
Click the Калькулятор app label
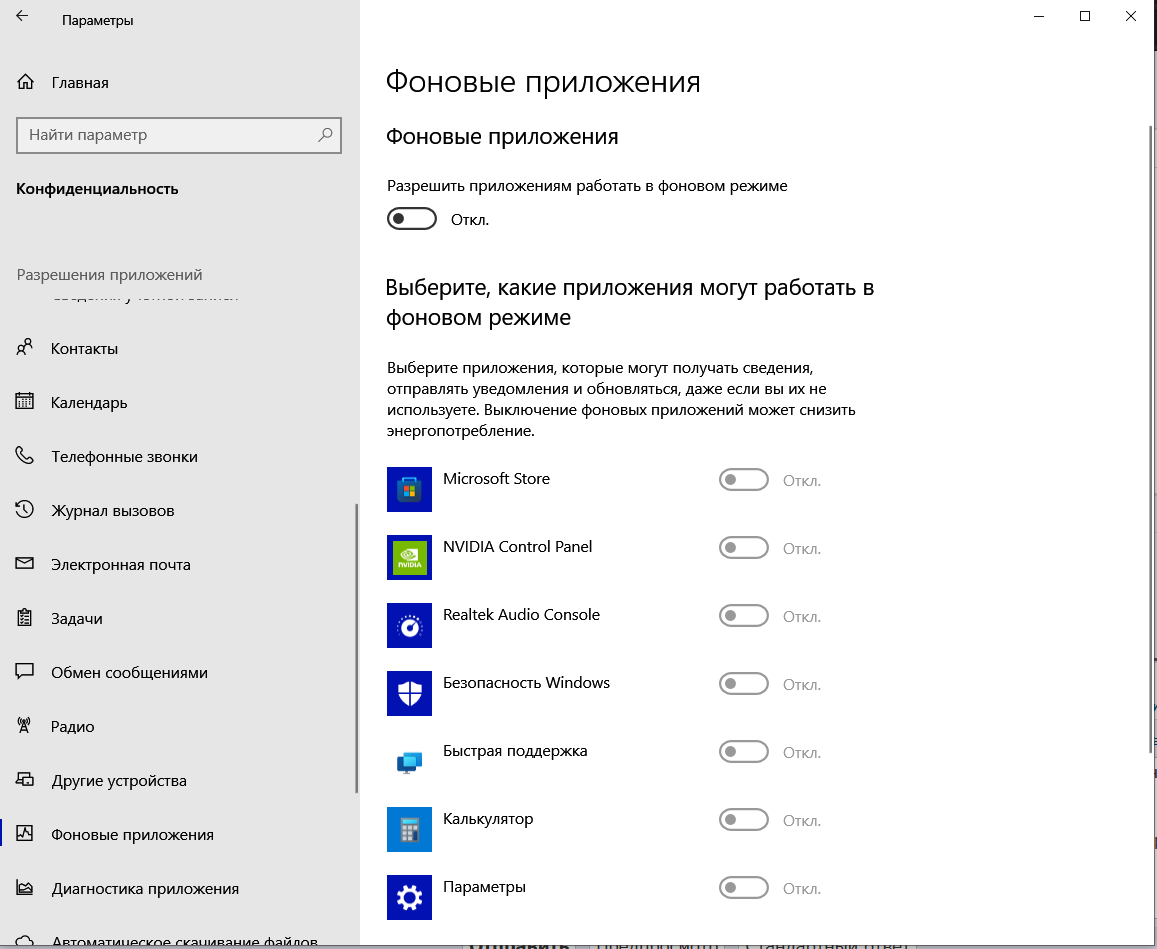click(x=488, y=818)
